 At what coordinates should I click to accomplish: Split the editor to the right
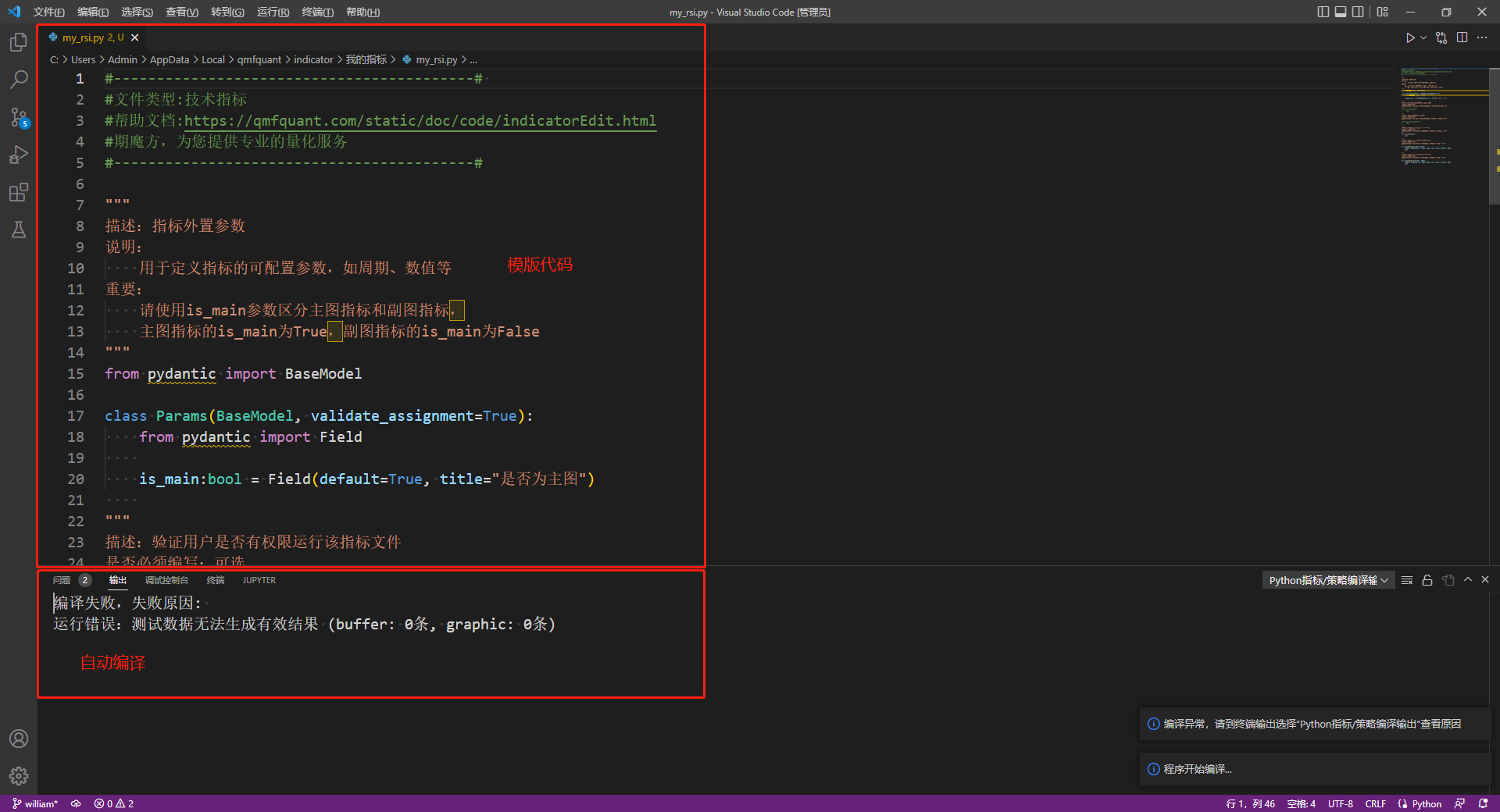[x=1462, y=37]
